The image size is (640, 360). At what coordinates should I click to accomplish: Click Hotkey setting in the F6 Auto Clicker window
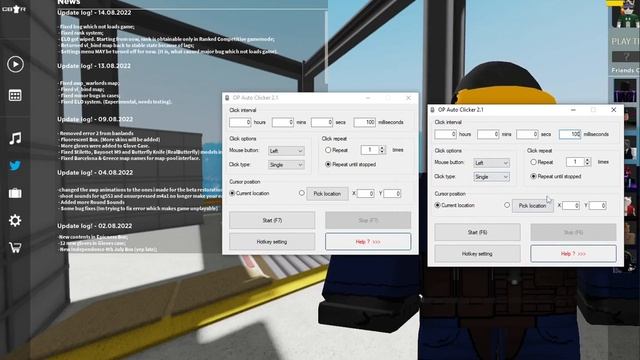coord(478,254)
